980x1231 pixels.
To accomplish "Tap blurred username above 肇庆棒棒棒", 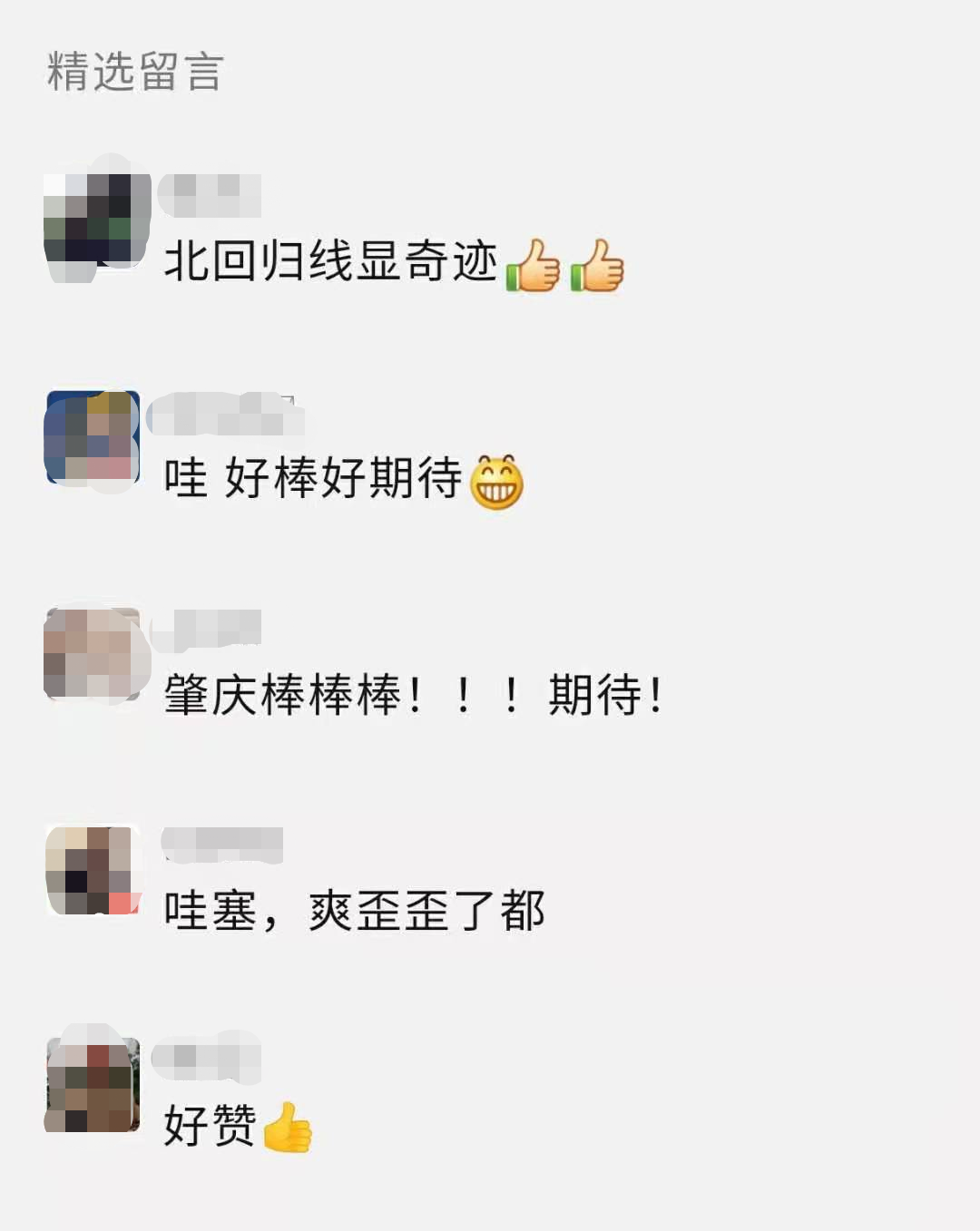I will point(207,630).
